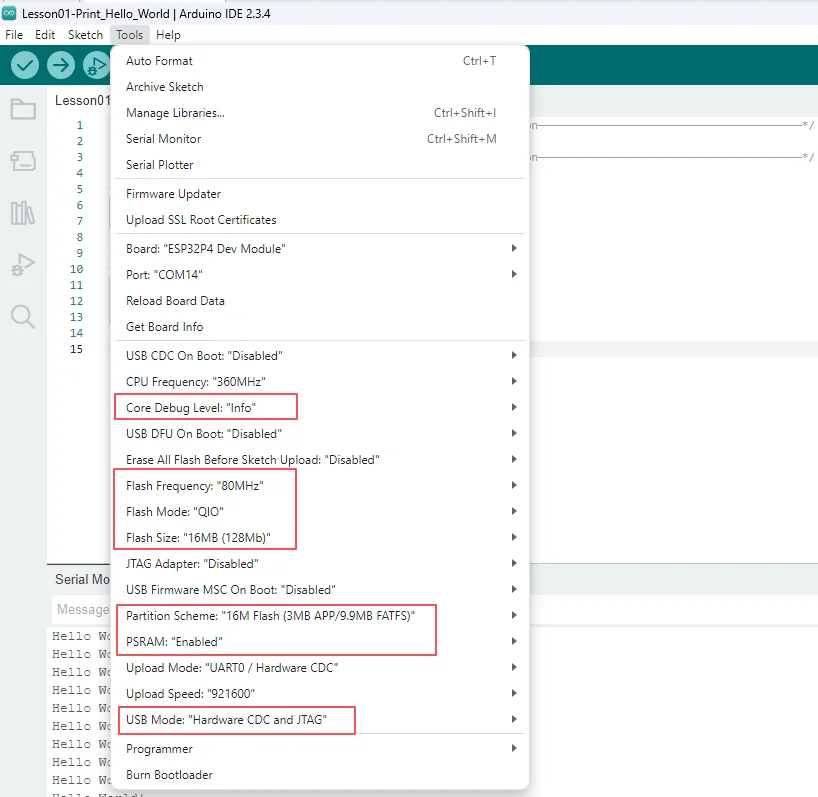Open USB Firmware MSC On Boot option

319,590
